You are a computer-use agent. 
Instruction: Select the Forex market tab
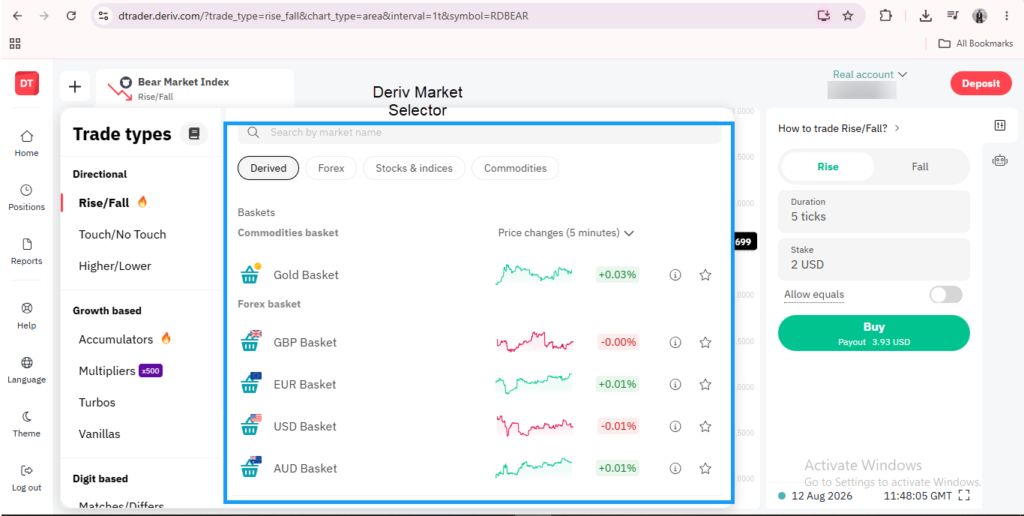[331, 168]
